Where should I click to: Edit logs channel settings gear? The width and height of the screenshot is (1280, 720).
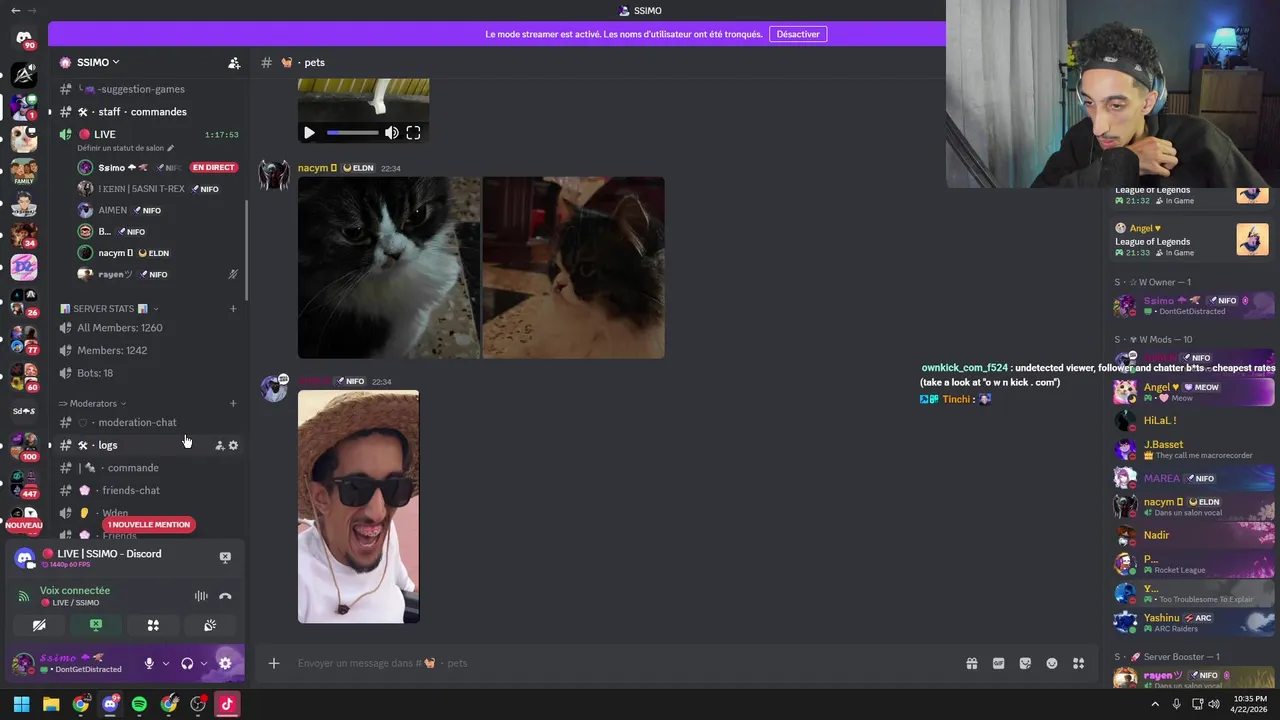click(x=233, y=445)
